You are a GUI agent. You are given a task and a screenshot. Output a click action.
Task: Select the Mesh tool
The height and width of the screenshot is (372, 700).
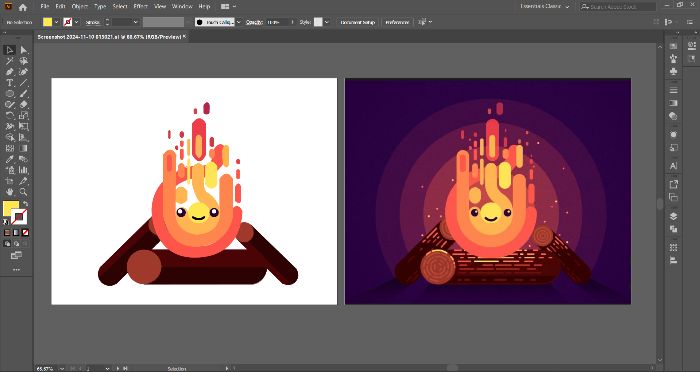coord(9,148)
